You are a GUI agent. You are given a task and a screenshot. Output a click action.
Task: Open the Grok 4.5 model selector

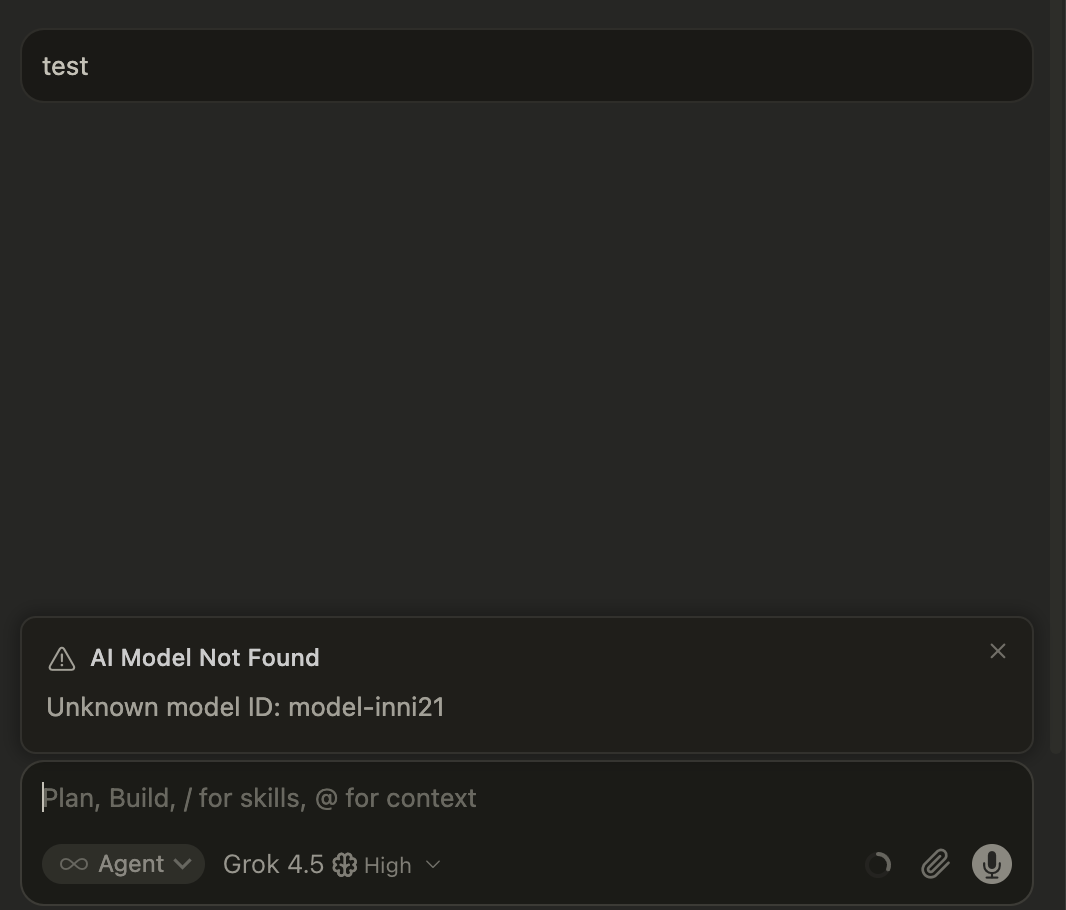[x=273, y=864]
